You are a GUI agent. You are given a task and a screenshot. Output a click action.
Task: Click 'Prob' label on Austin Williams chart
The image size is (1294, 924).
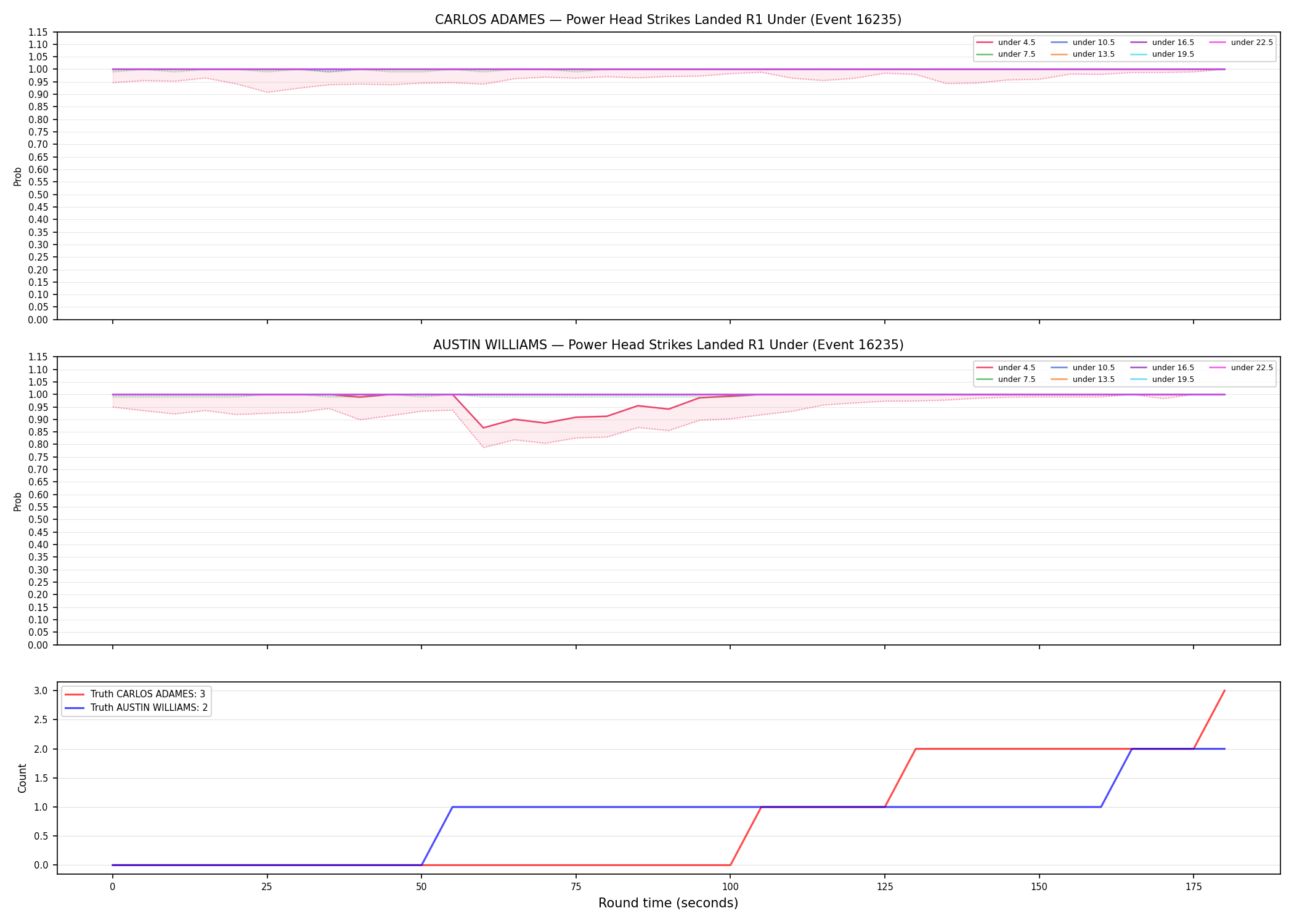[x=18, y=501]
